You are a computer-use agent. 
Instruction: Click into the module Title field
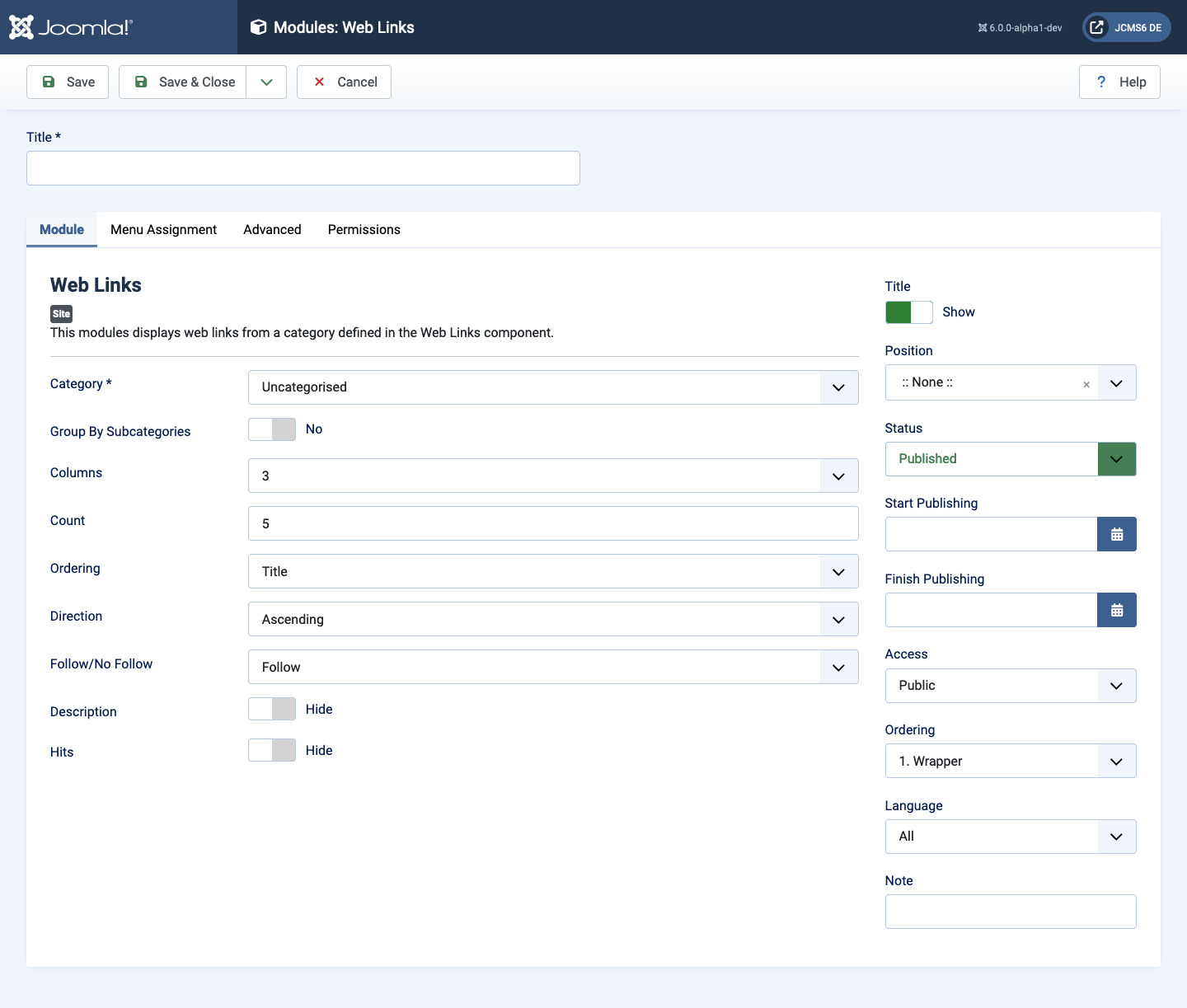pyautogui.click(x=303, y=168)
